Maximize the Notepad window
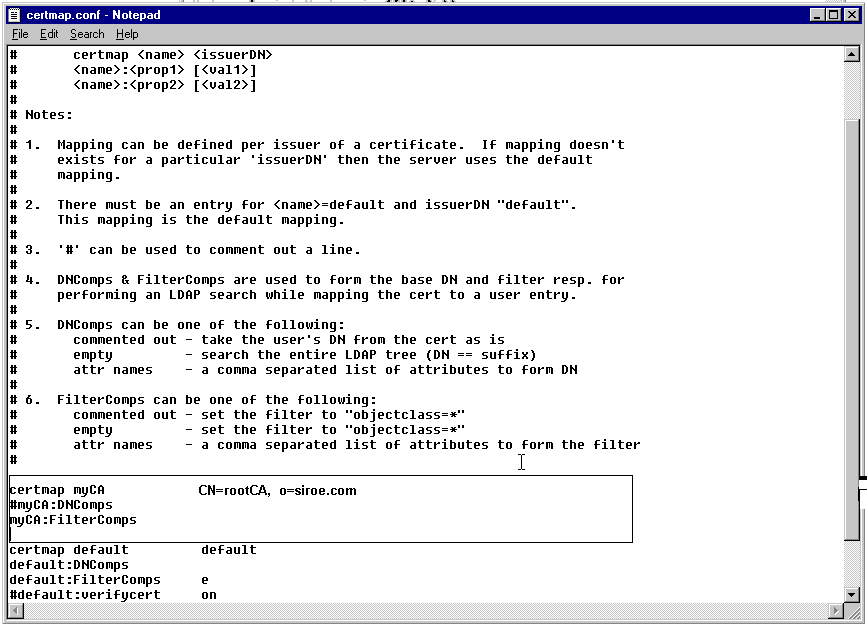 pyautogui.click(x=833, y=15)
